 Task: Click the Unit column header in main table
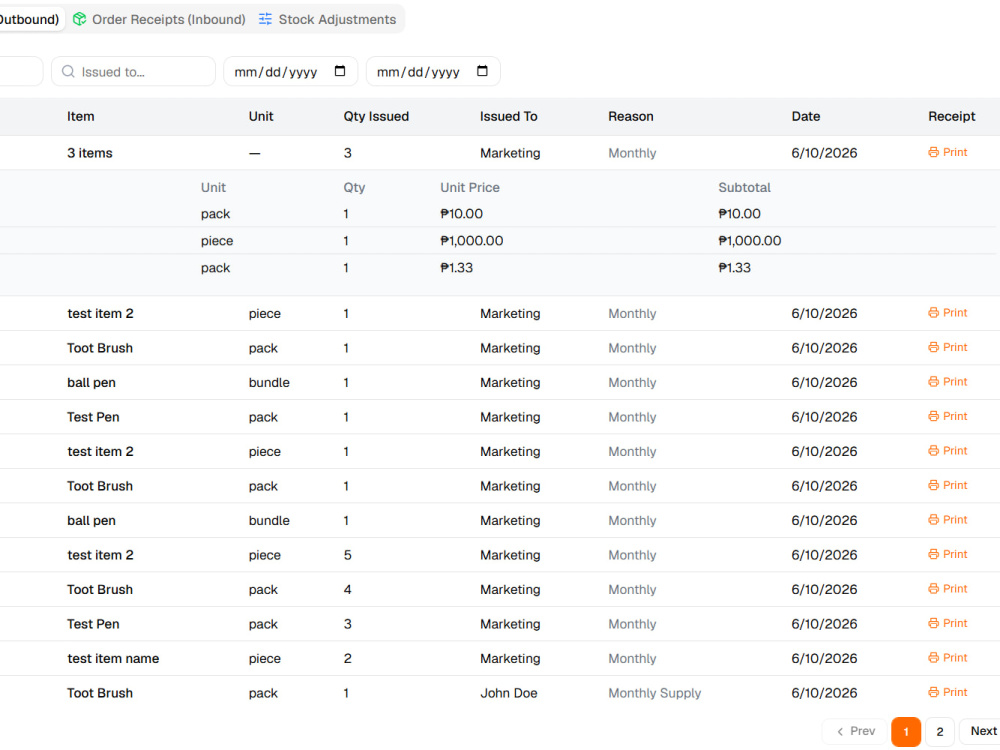261,117
